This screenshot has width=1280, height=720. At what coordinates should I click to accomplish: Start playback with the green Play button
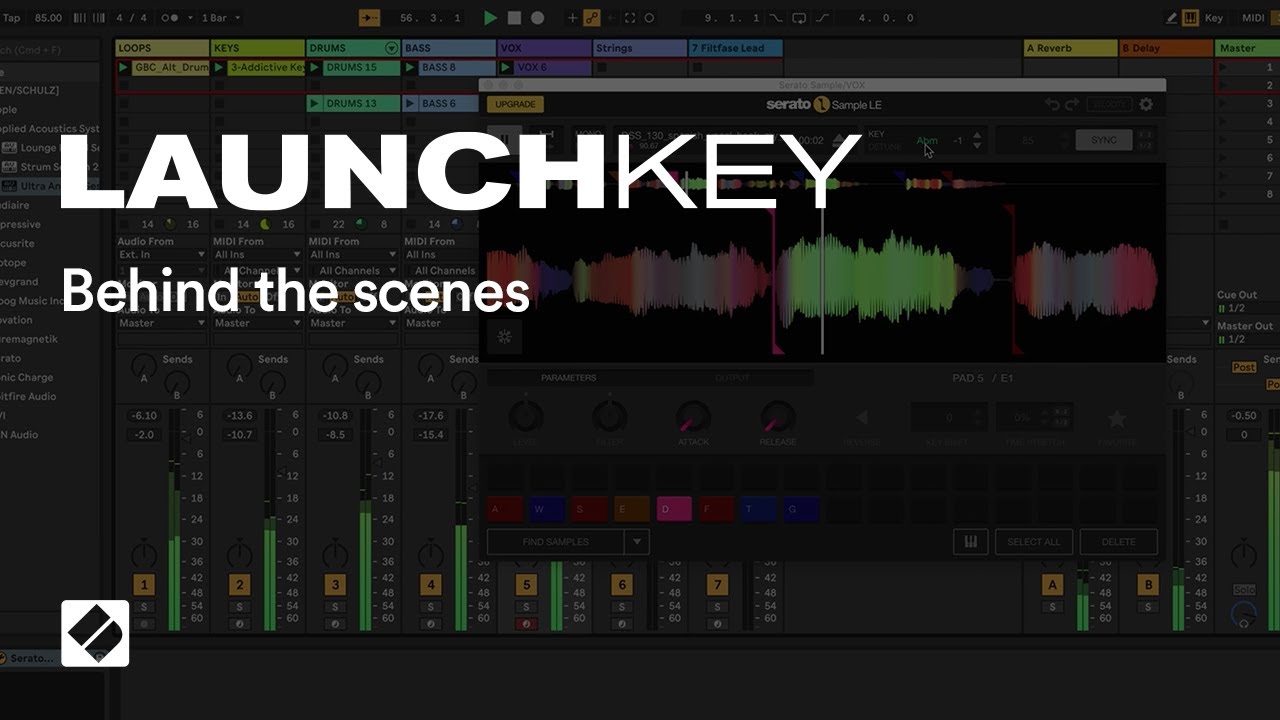tap(490, 18)
